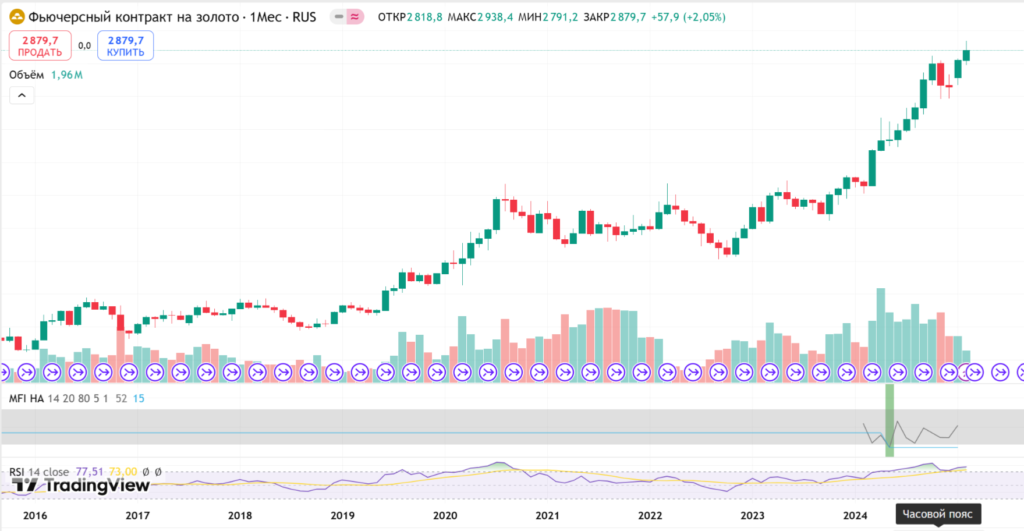
Task: Click the ЗАКР 2879,7 close value
Action: pyautogui.click(x=614, y=17)
